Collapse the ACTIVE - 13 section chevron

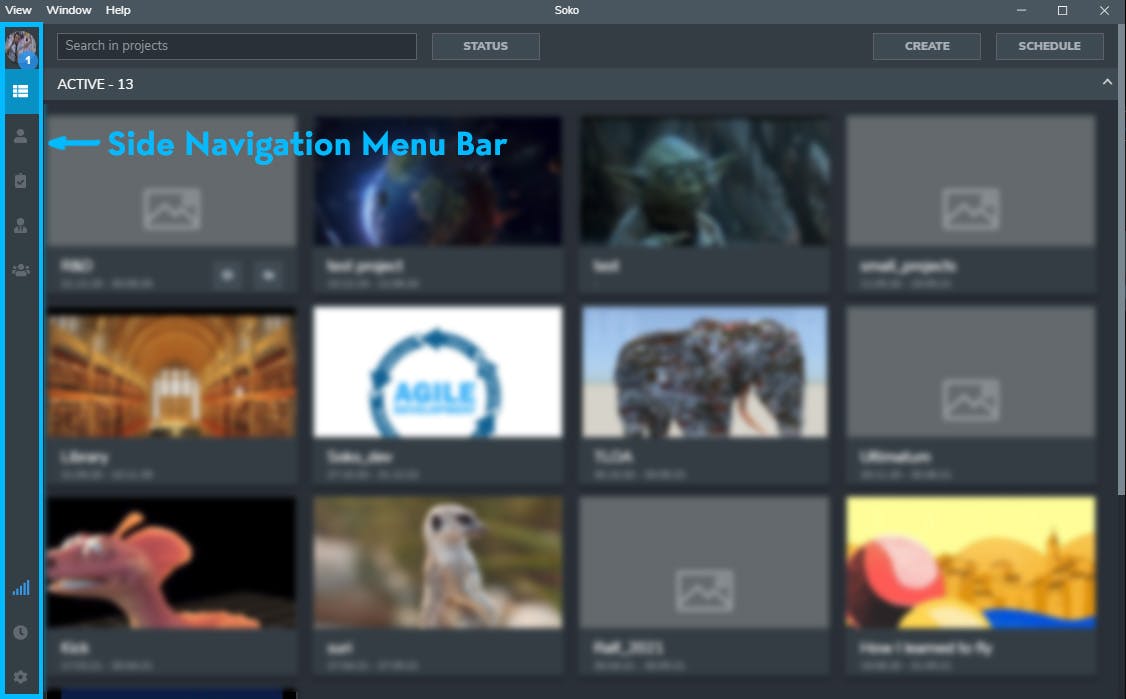pyautogui.click(x=1107, y=83)
